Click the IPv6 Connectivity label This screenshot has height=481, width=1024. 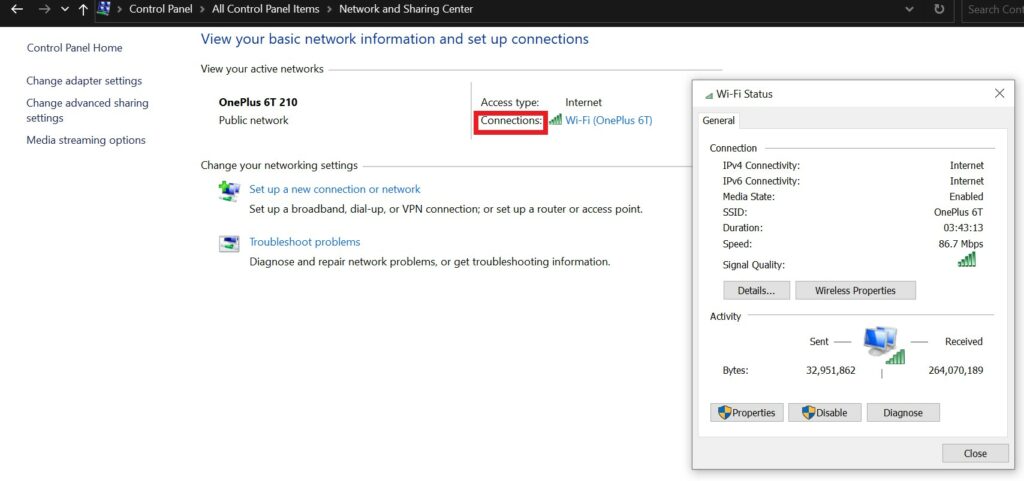[761, 181]
